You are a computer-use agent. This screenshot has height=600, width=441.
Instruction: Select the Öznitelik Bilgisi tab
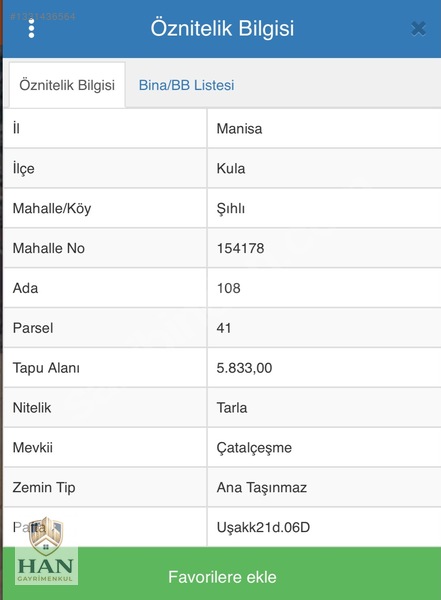click(x=67, y=85)
